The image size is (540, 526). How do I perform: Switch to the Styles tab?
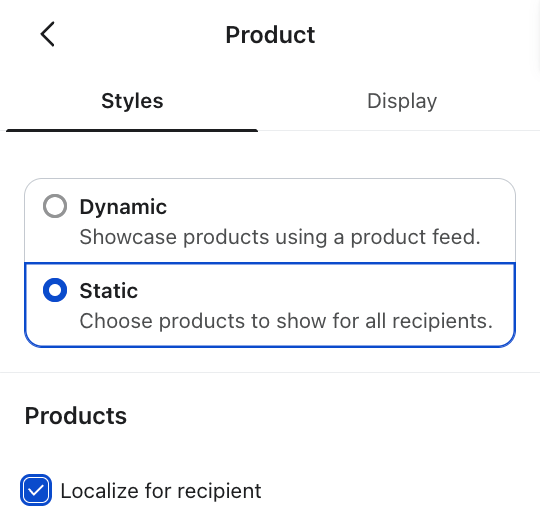132,101
